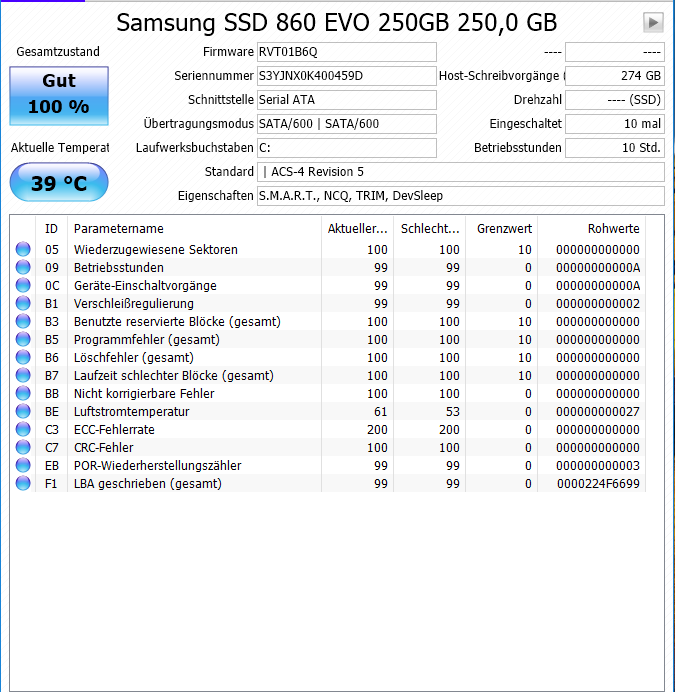Click the Löschfehler (gesamt) parameter name
The height and width of the screenshot is (692, 675).
(x=134, y=357)
